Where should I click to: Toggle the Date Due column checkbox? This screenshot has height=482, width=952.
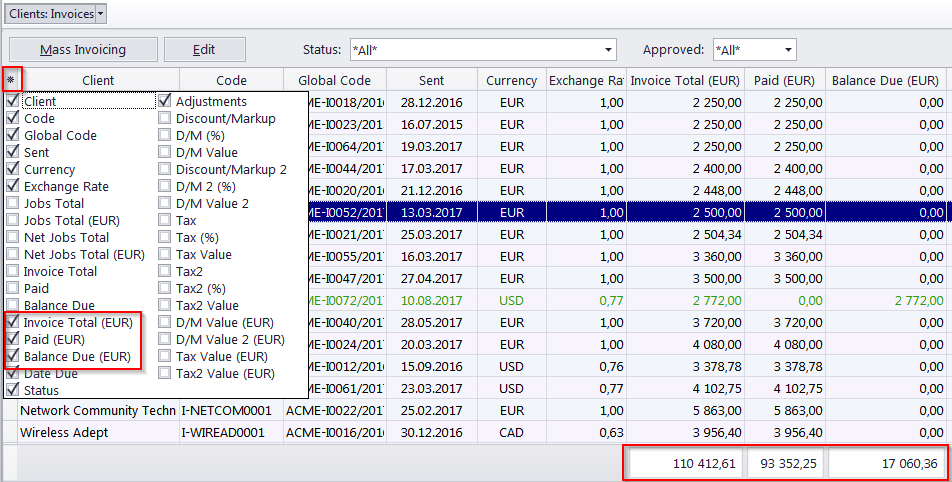tap(12, 373)
